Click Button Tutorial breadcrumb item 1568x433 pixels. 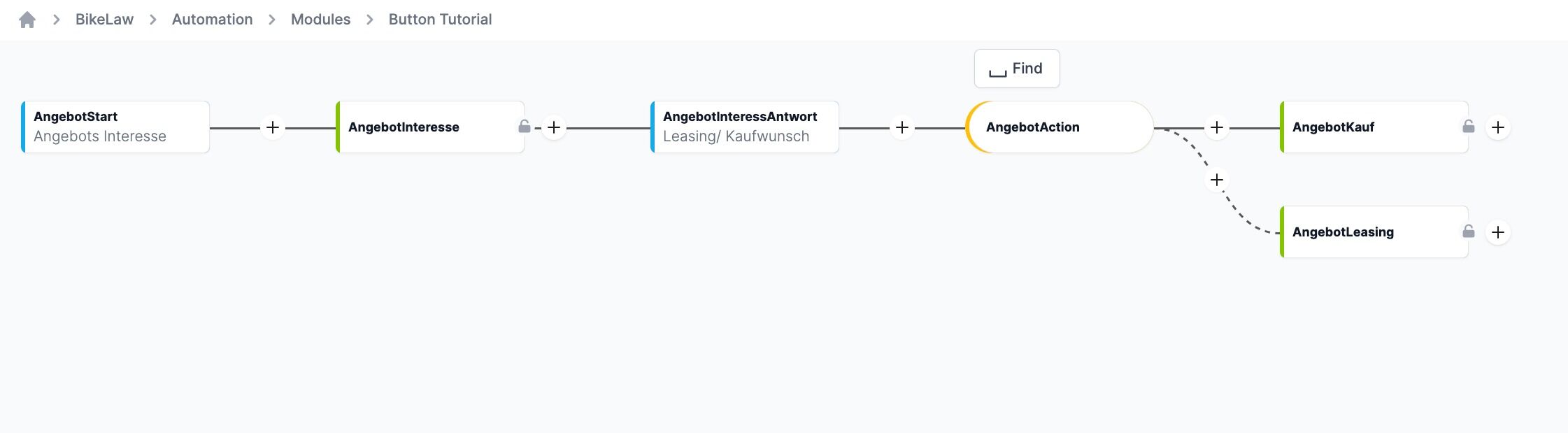440,20
